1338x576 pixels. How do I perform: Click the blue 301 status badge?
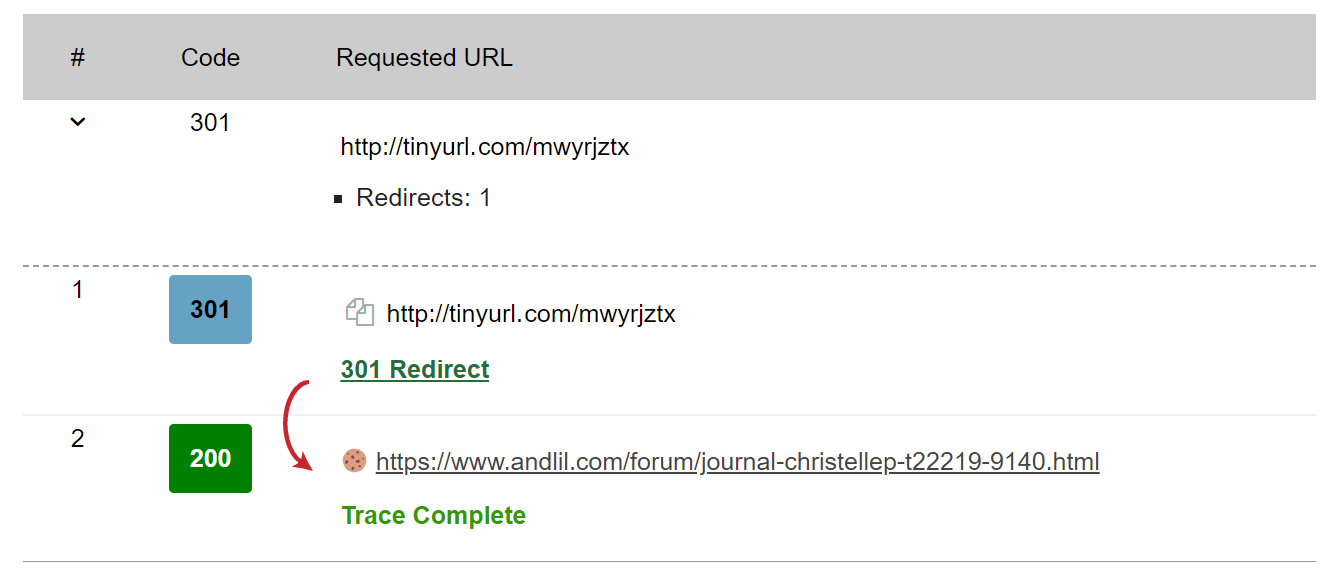[210, 310]
